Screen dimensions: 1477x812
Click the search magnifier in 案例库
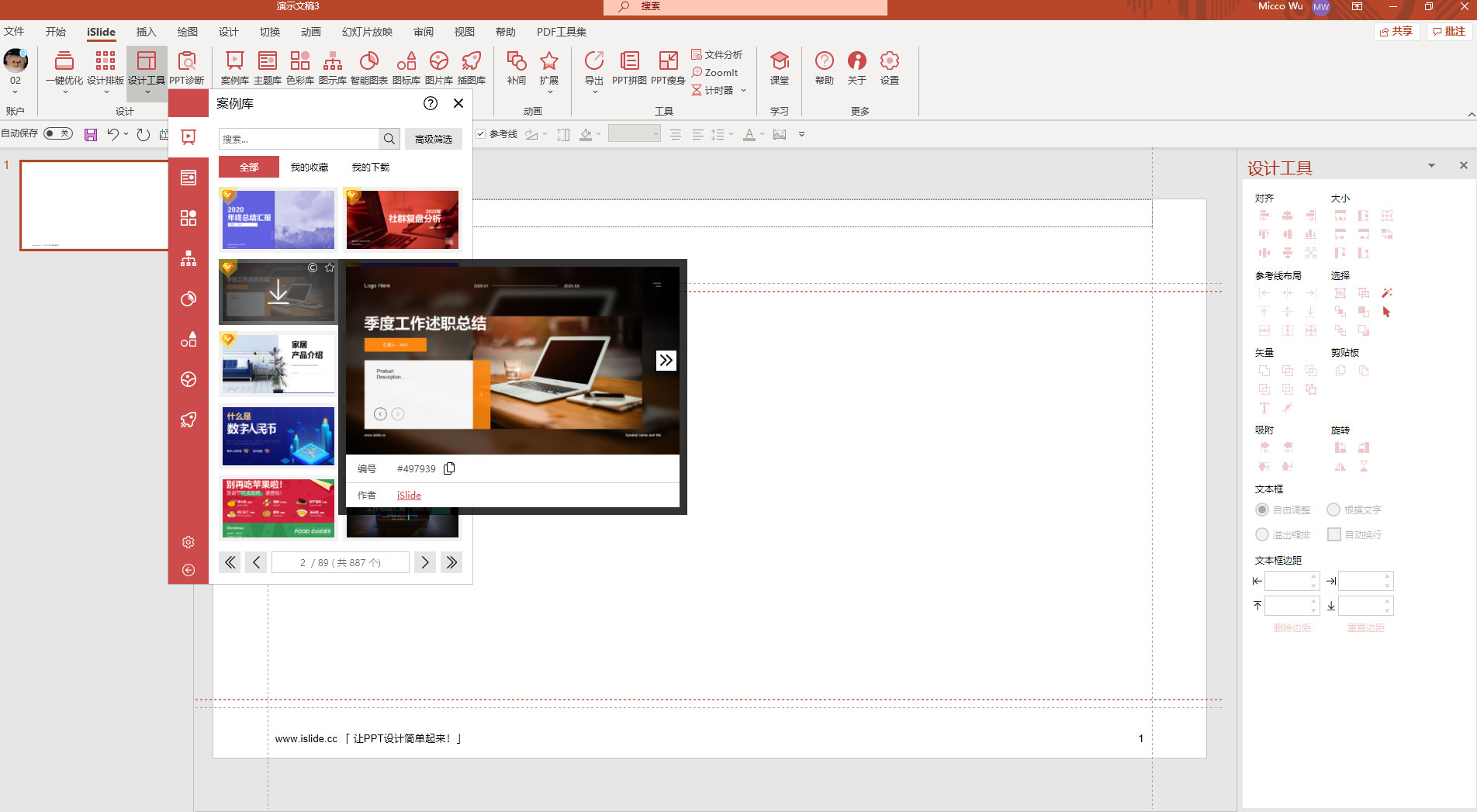(389, 139)
